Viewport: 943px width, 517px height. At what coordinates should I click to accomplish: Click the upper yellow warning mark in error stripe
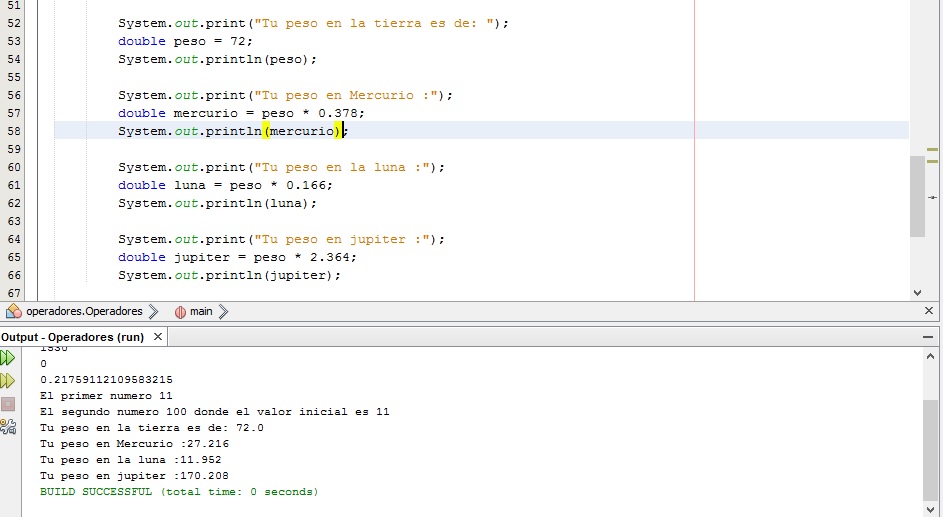click(932, 150)
